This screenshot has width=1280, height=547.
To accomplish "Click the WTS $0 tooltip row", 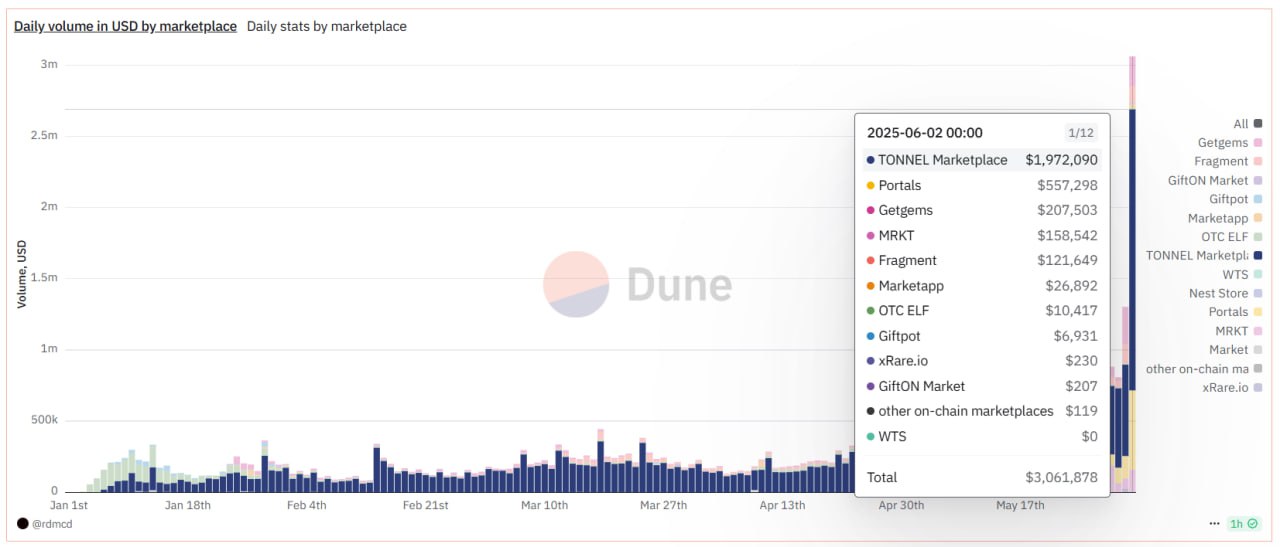I will click(x=982, y=436).
